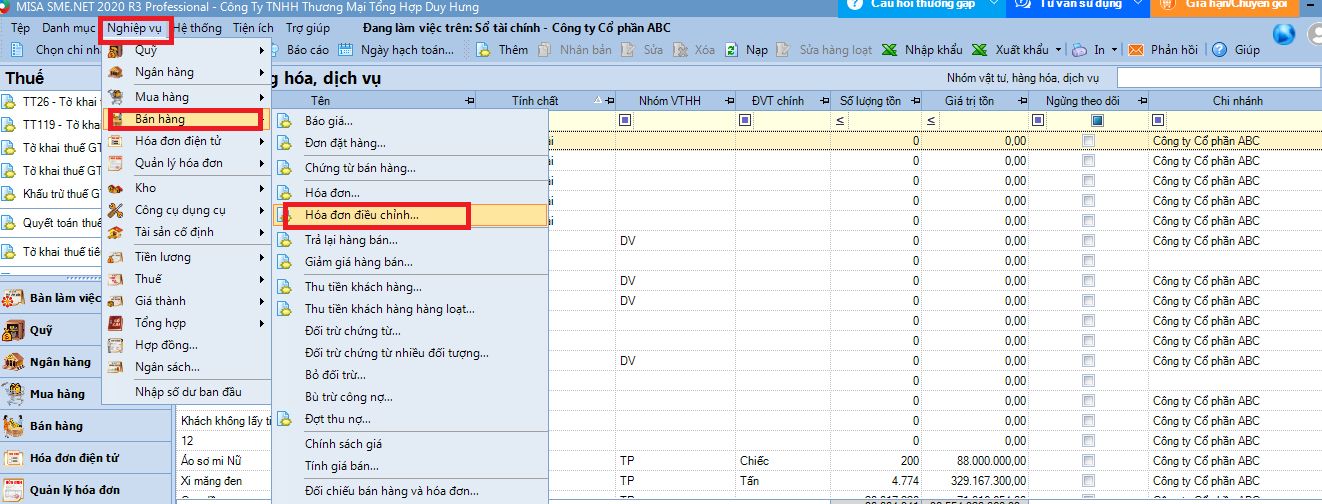Open the Chi nhánh filter operator dropdown

[x=1158, y=121]
